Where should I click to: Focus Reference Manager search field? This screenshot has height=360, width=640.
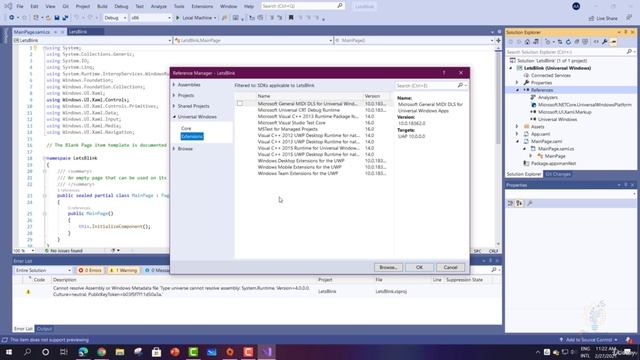pyautogui.click(x=427, y=86)
